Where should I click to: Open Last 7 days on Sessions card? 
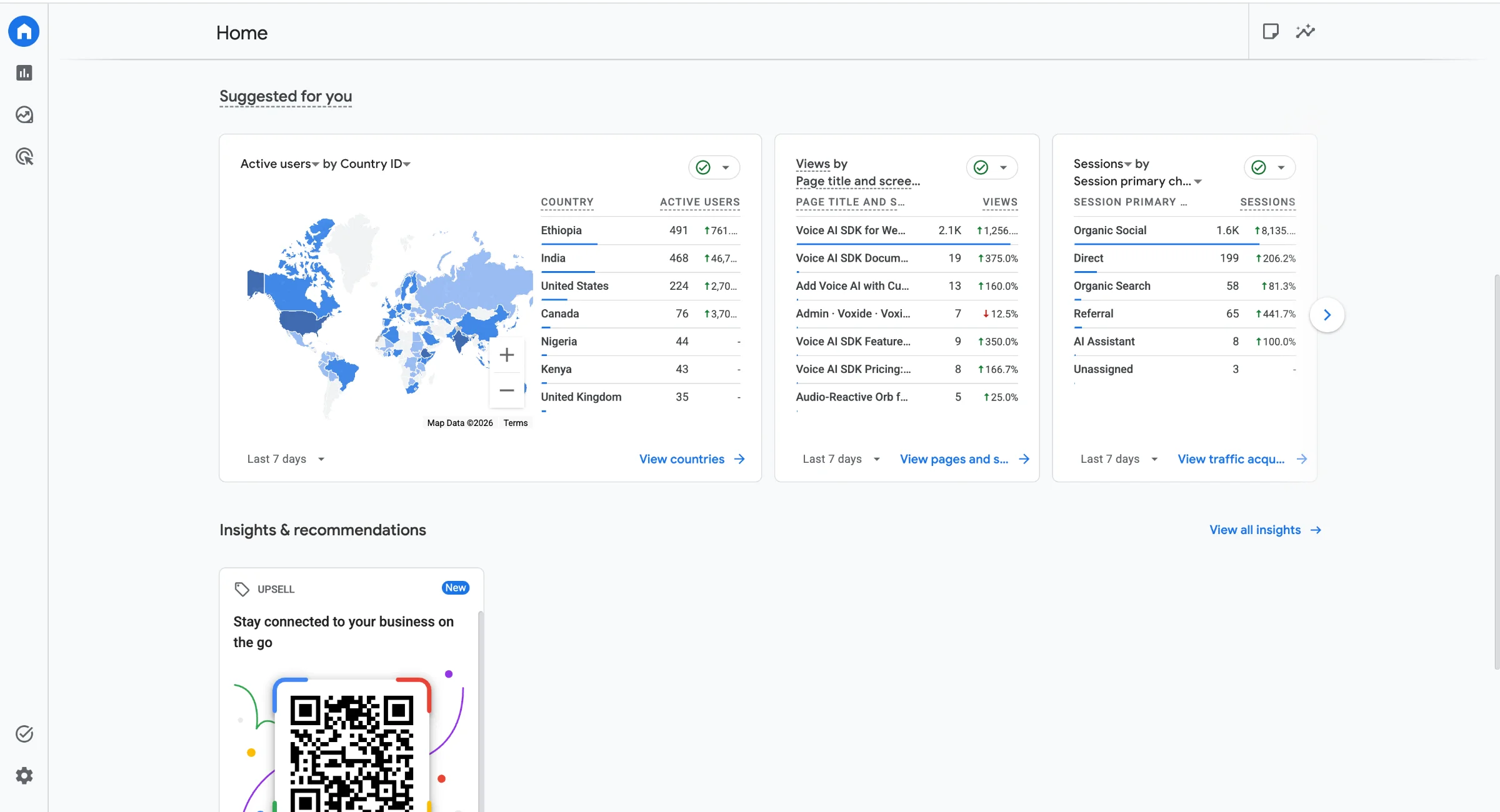click(x=1119, y=459)
